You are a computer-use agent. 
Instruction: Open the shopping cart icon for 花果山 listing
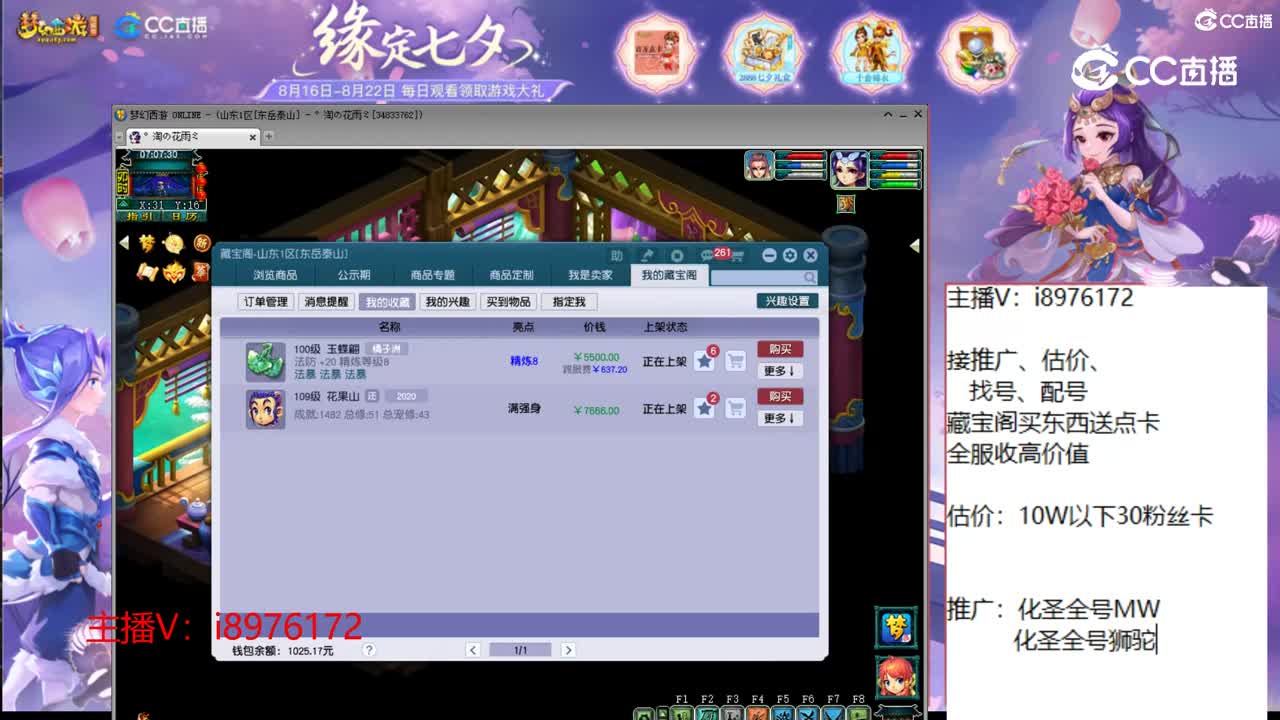point(736,408)
